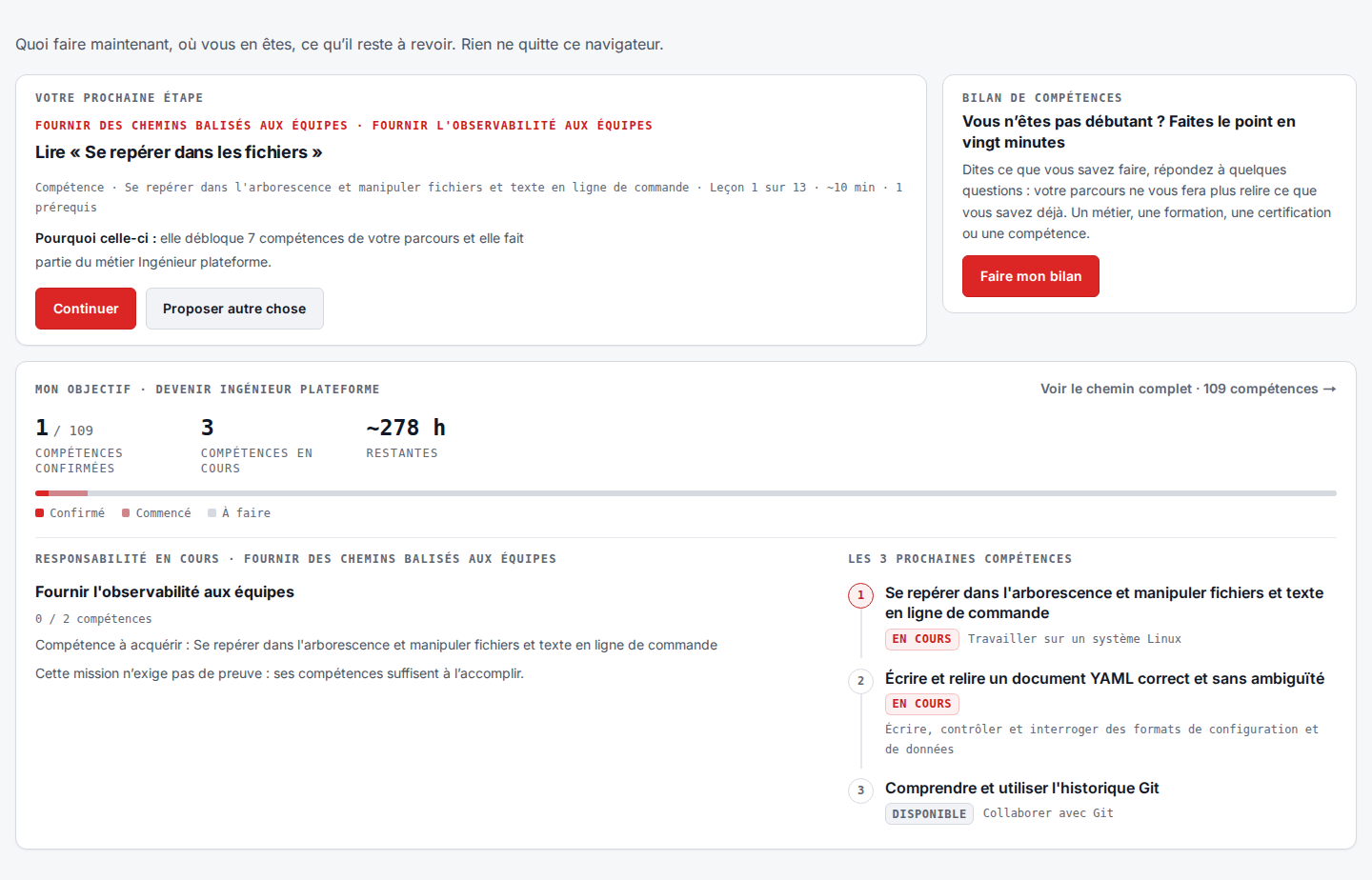This screenshot has width=1372, height=880.
Task: Click breadcrumb "Fournir des chemins balisés aux équipes" in next step card
Action: [192, 126]
